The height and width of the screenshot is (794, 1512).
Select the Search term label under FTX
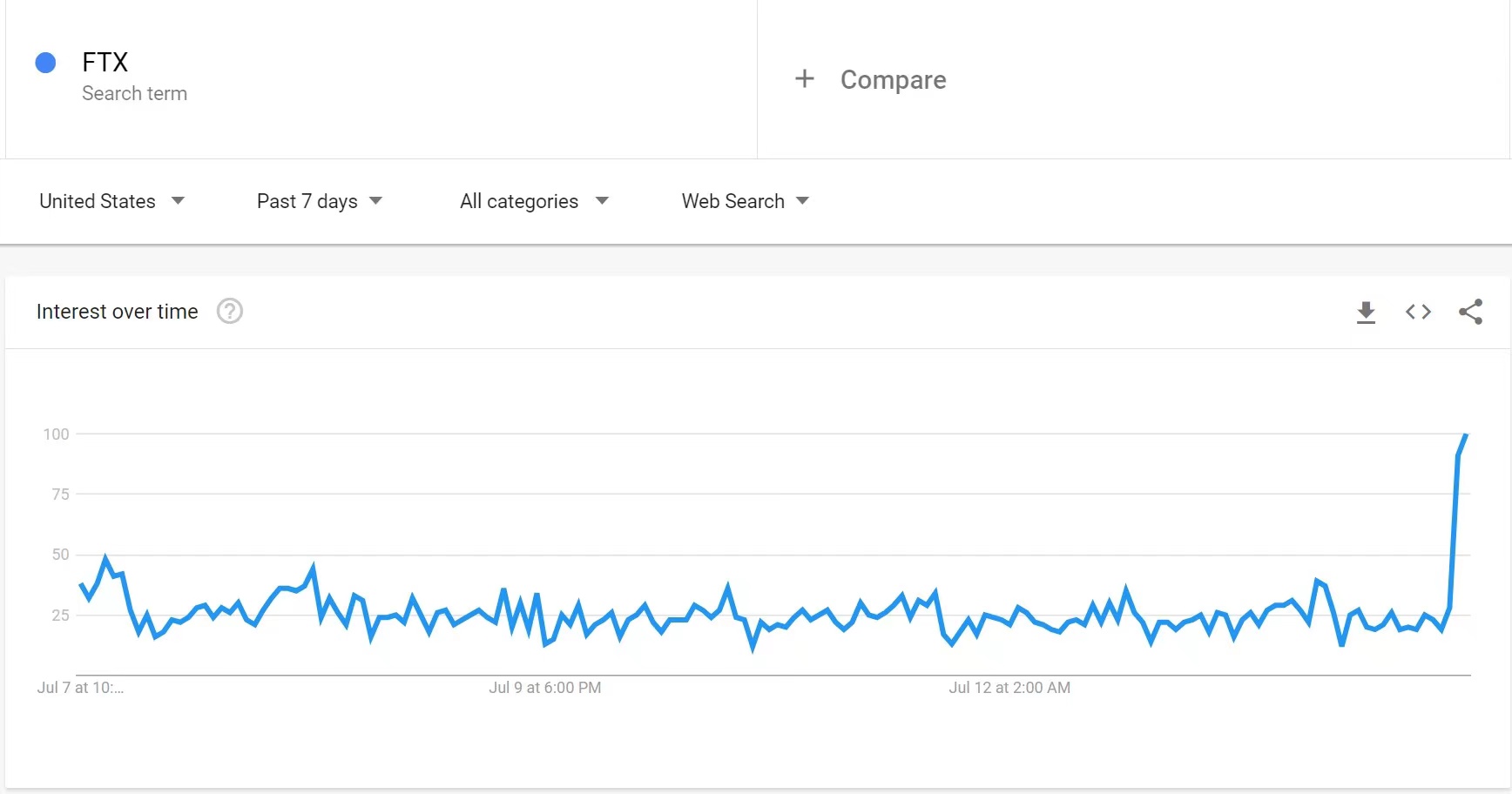134,93
